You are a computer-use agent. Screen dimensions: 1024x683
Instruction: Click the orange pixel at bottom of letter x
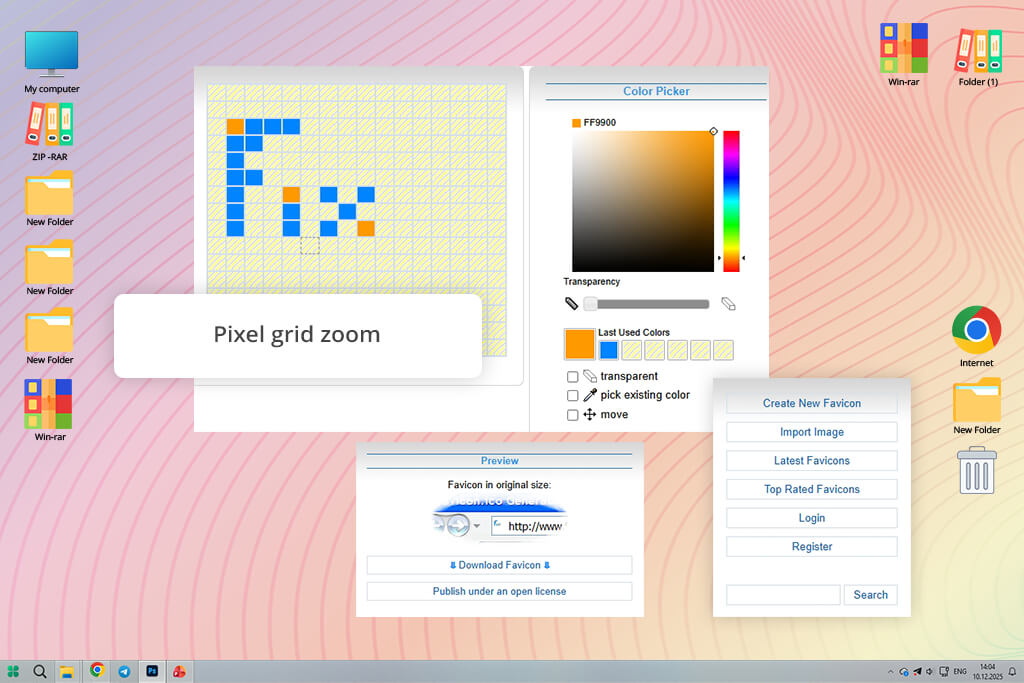click(x=366, y=229)
